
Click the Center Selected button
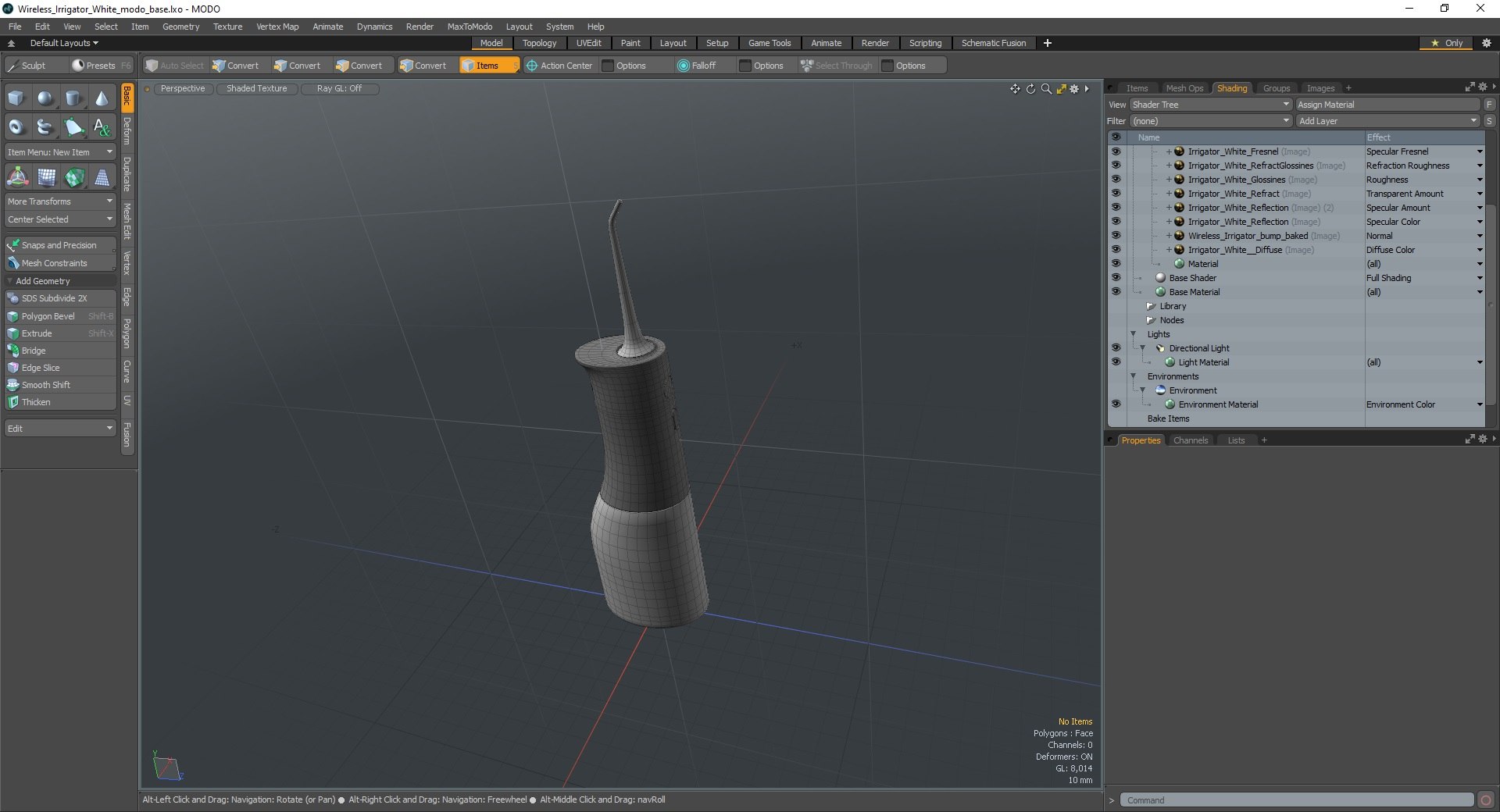[x=60, y=219]
